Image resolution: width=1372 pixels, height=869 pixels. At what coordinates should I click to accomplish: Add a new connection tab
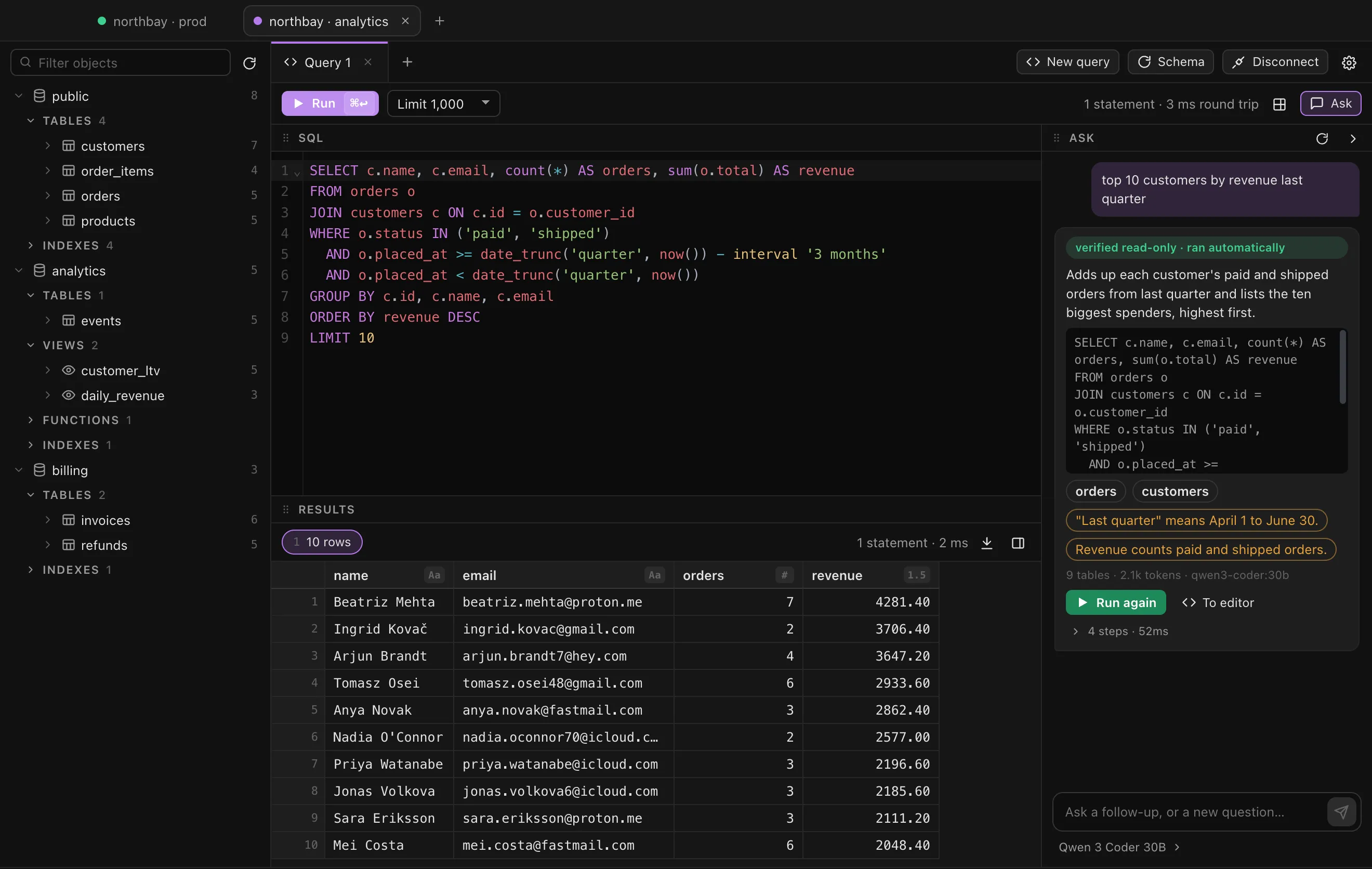point(439,21)
